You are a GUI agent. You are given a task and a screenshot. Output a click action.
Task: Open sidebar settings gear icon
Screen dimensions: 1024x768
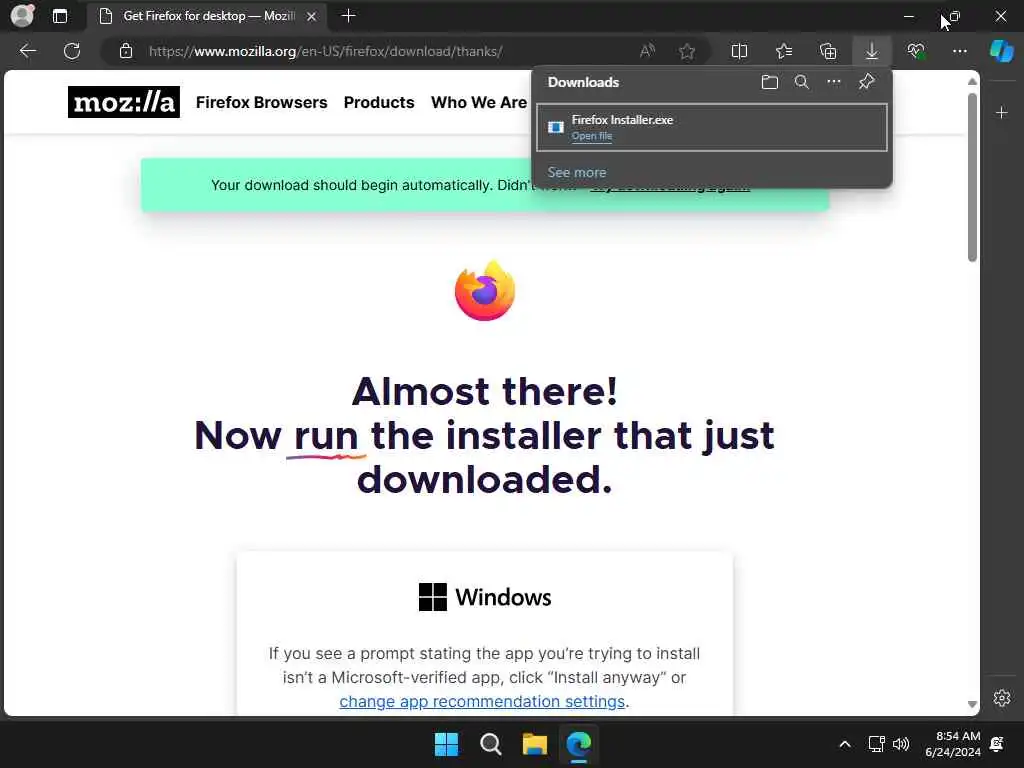pos(1002,698)
